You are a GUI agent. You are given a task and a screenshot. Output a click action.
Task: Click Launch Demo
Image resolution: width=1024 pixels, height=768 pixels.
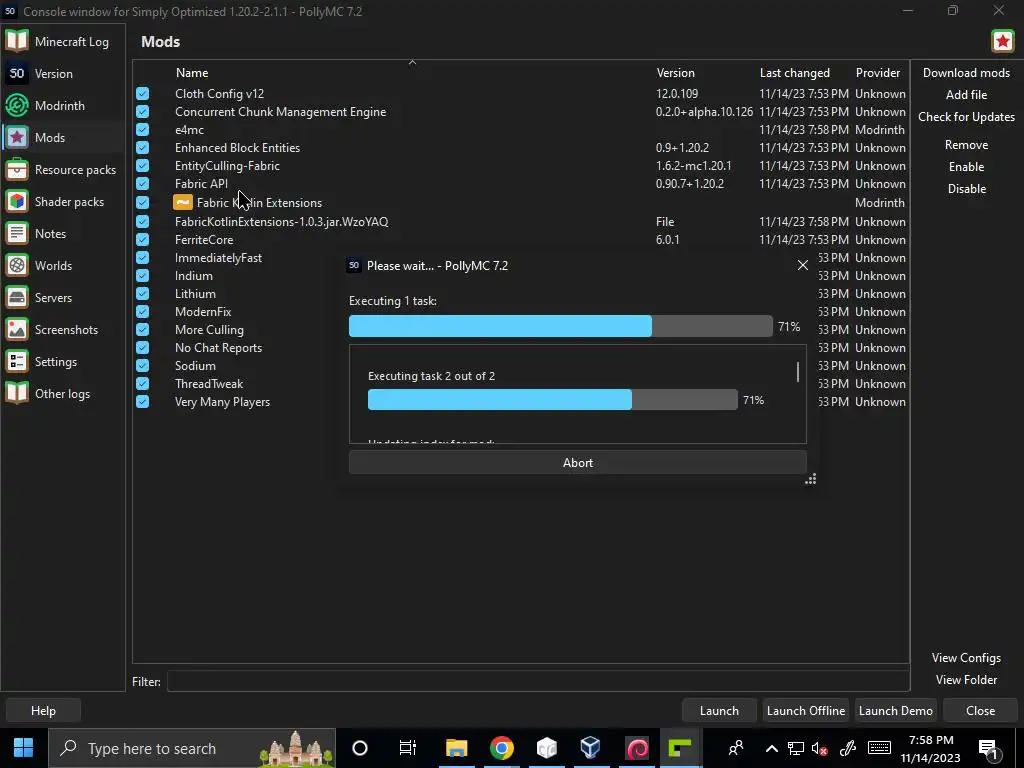895,711
